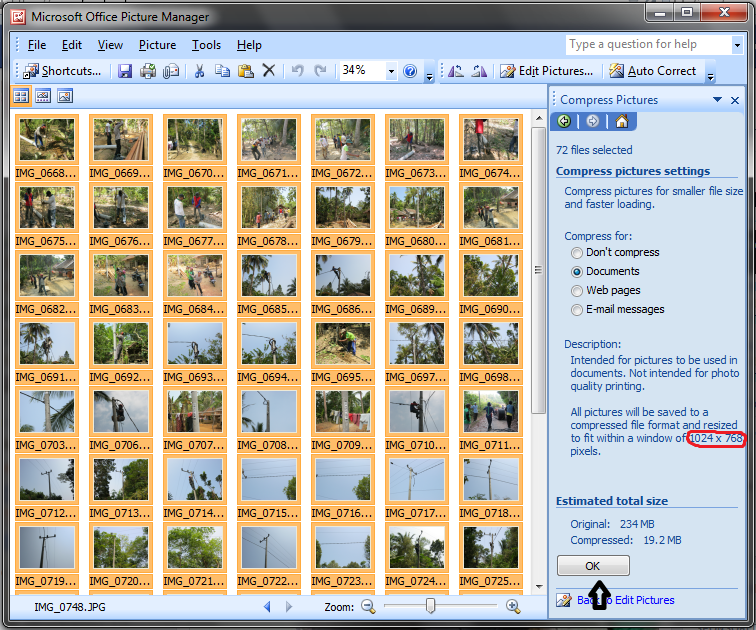Select thumbnail IMG_0674
The image size is (756, 630).
coord(491,147)
